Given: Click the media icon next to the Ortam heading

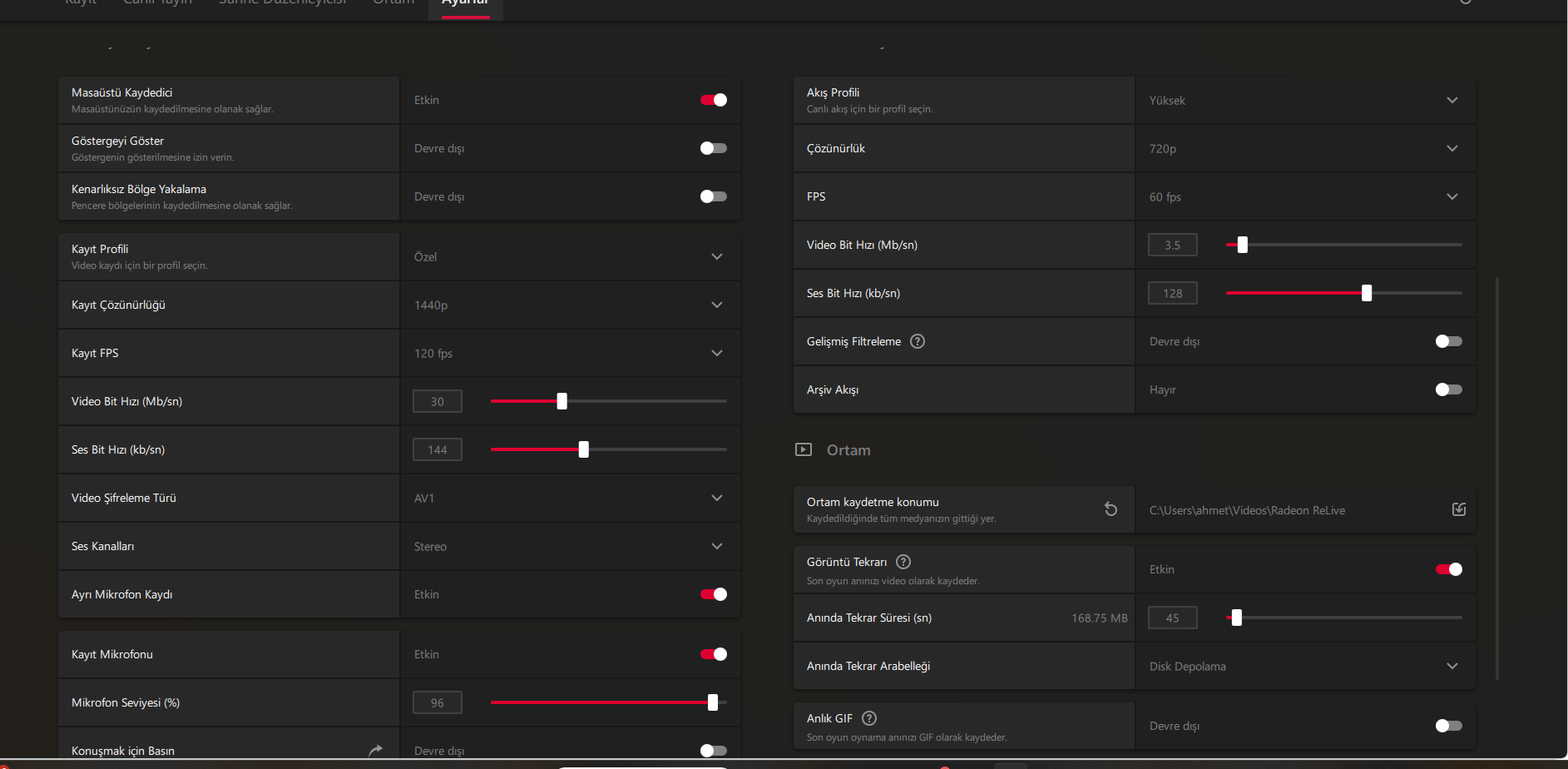Looking at the screenshot, I should (804, 449).
